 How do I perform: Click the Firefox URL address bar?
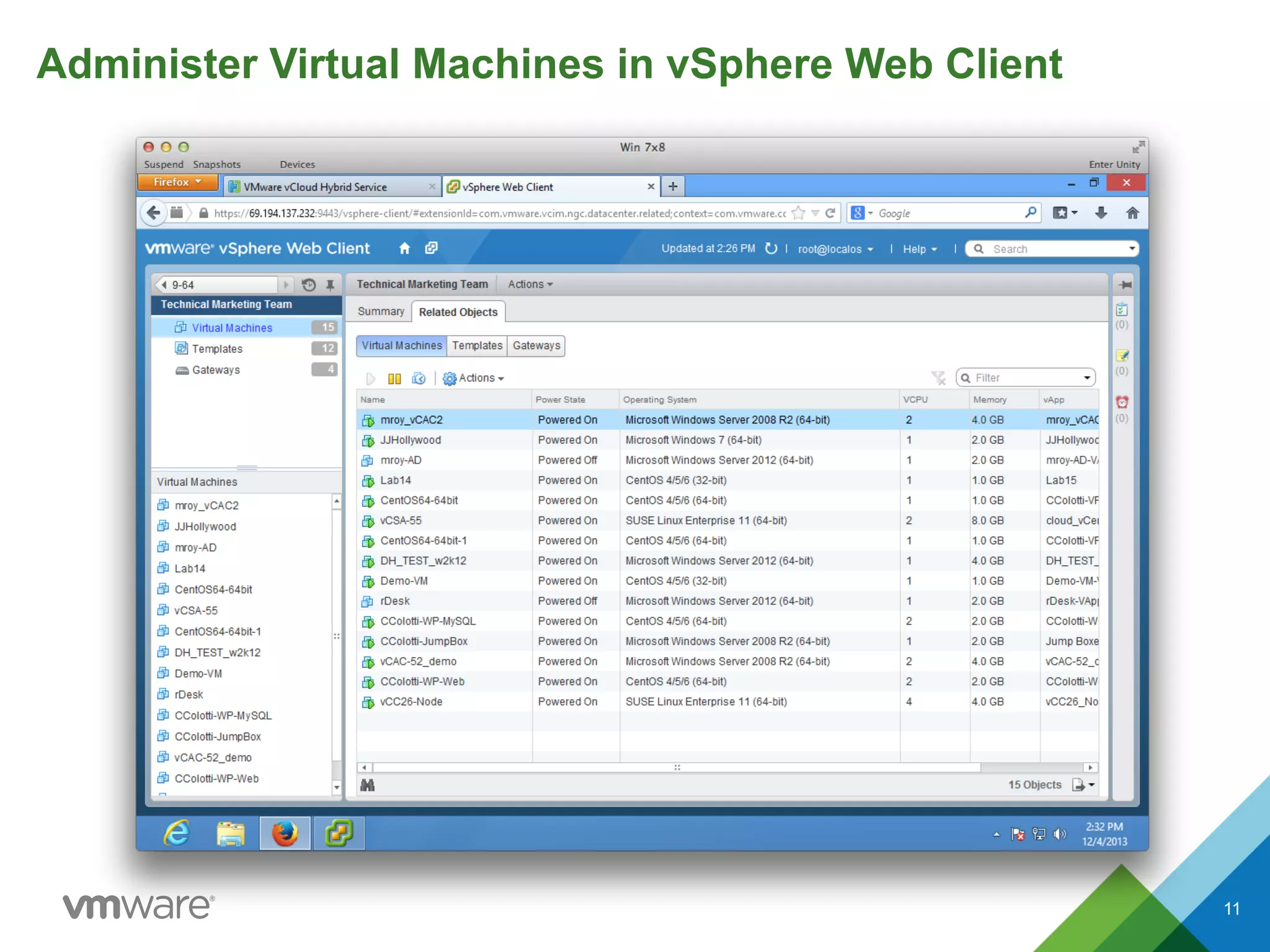click(x=499, y=213)
